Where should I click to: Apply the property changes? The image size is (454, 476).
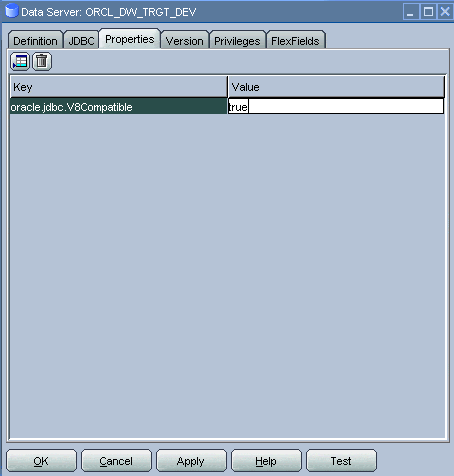191,461
